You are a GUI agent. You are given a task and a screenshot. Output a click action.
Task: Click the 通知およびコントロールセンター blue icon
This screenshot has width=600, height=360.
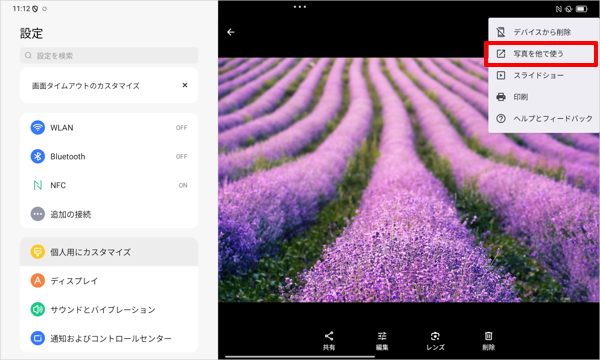pyautogui.click(x=38, y=338)
